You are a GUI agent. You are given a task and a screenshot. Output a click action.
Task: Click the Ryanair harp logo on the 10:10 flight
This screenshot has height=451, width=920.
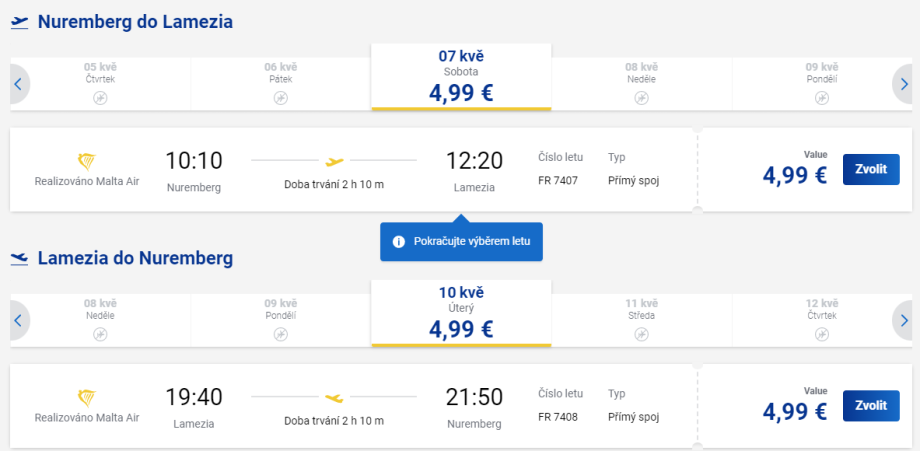click(85, 160)
